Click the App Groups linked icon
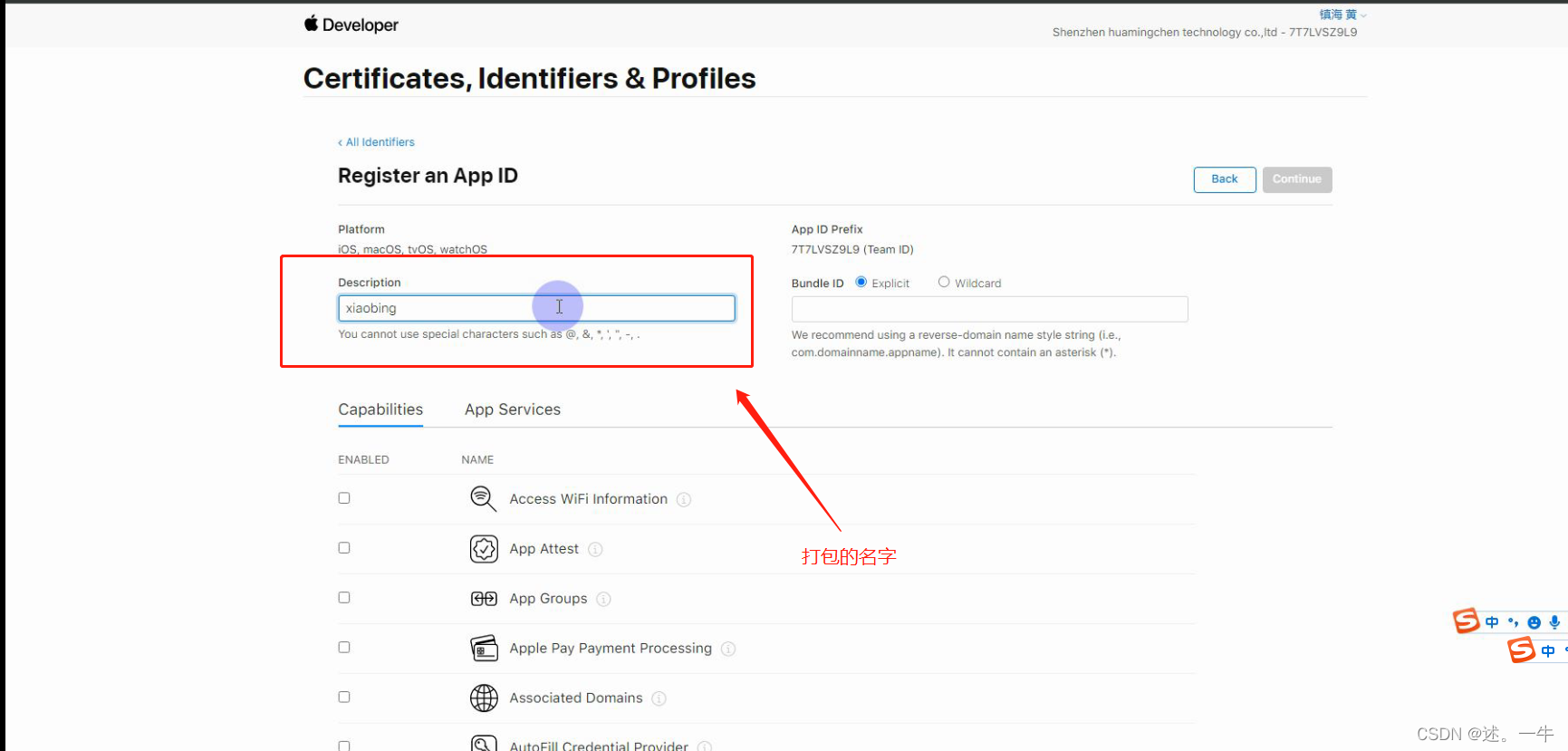This screenshot has width=1568, height=751. [484, 599]
